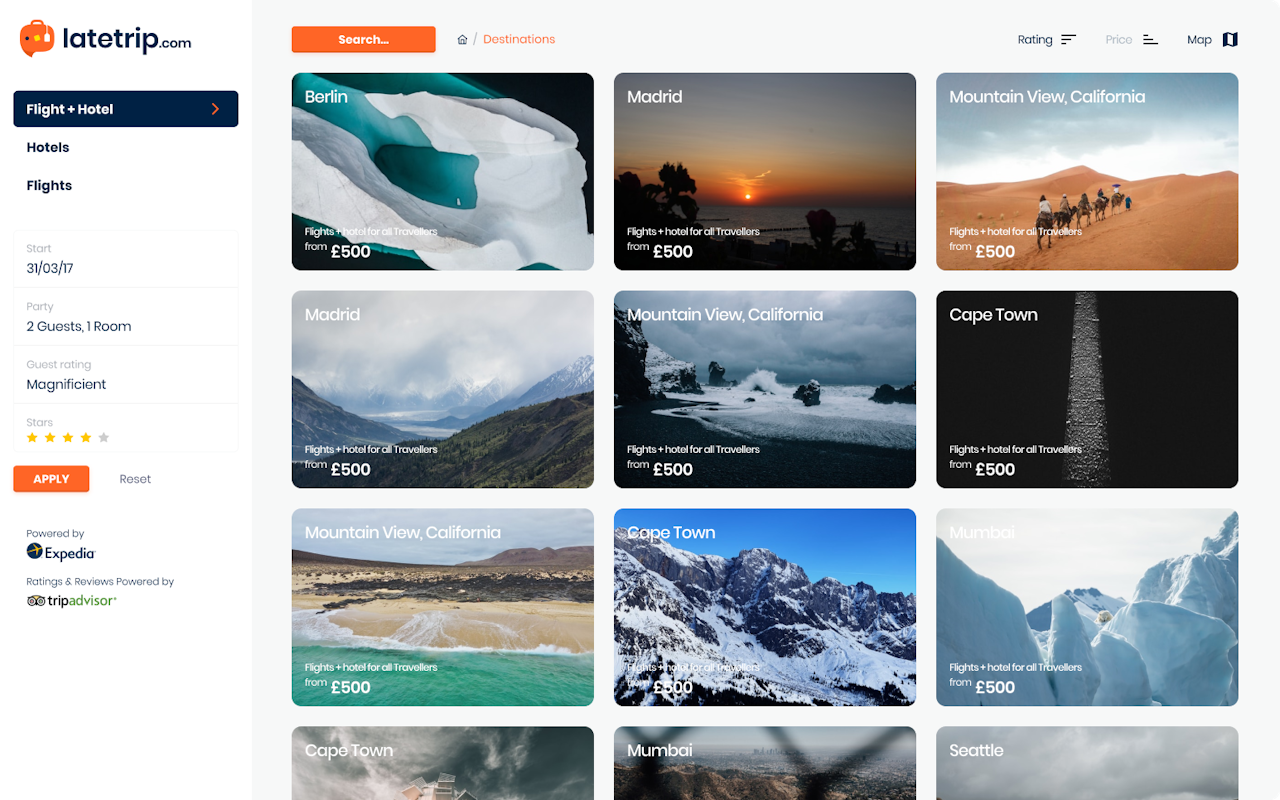Open the dark Cape Town road card
1280x800 pixels.
click(1087, 389)
